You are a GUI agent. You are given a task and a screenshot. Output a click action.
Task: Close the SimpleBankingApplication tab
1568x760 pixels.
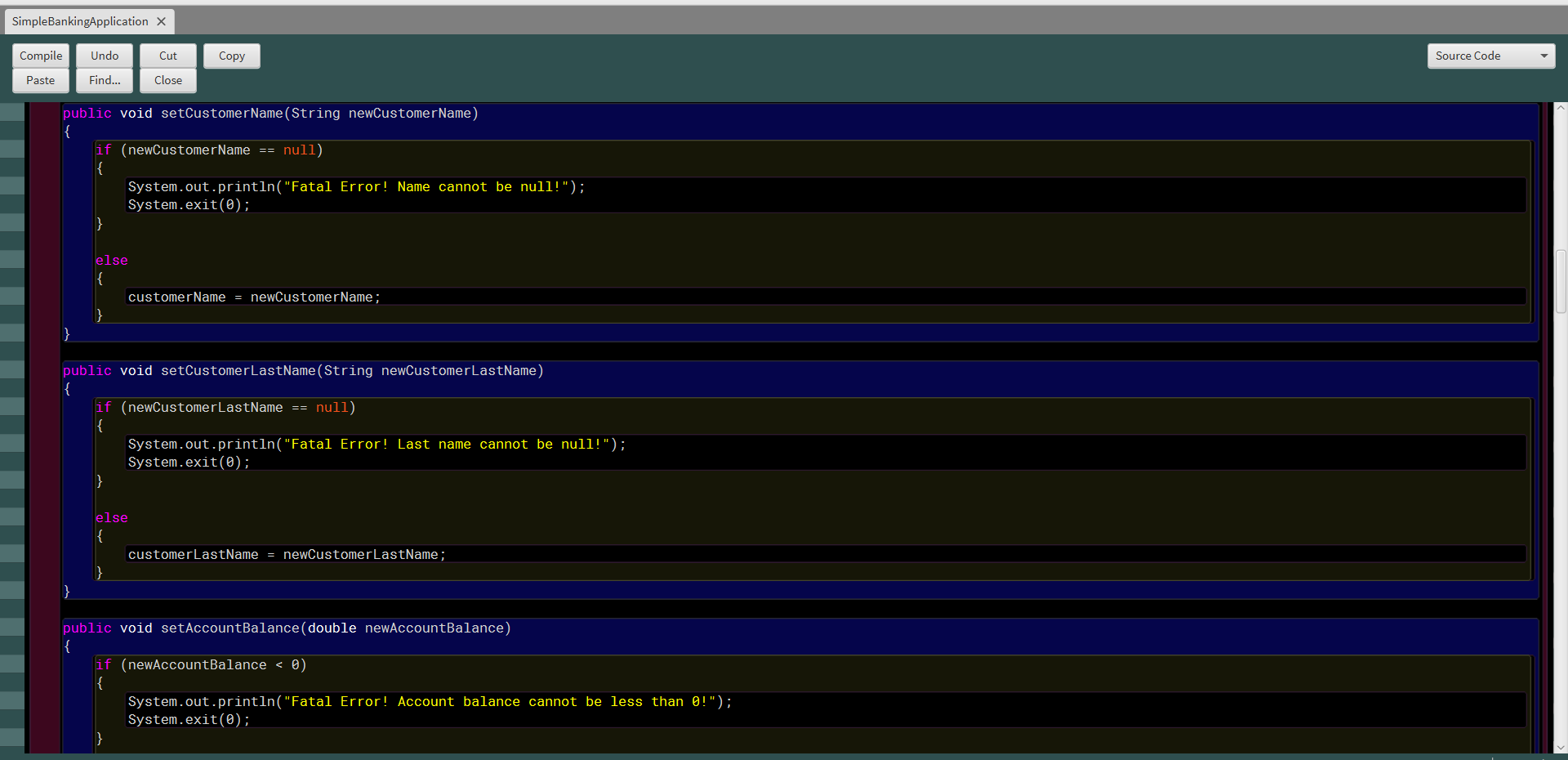coord(161,21)
